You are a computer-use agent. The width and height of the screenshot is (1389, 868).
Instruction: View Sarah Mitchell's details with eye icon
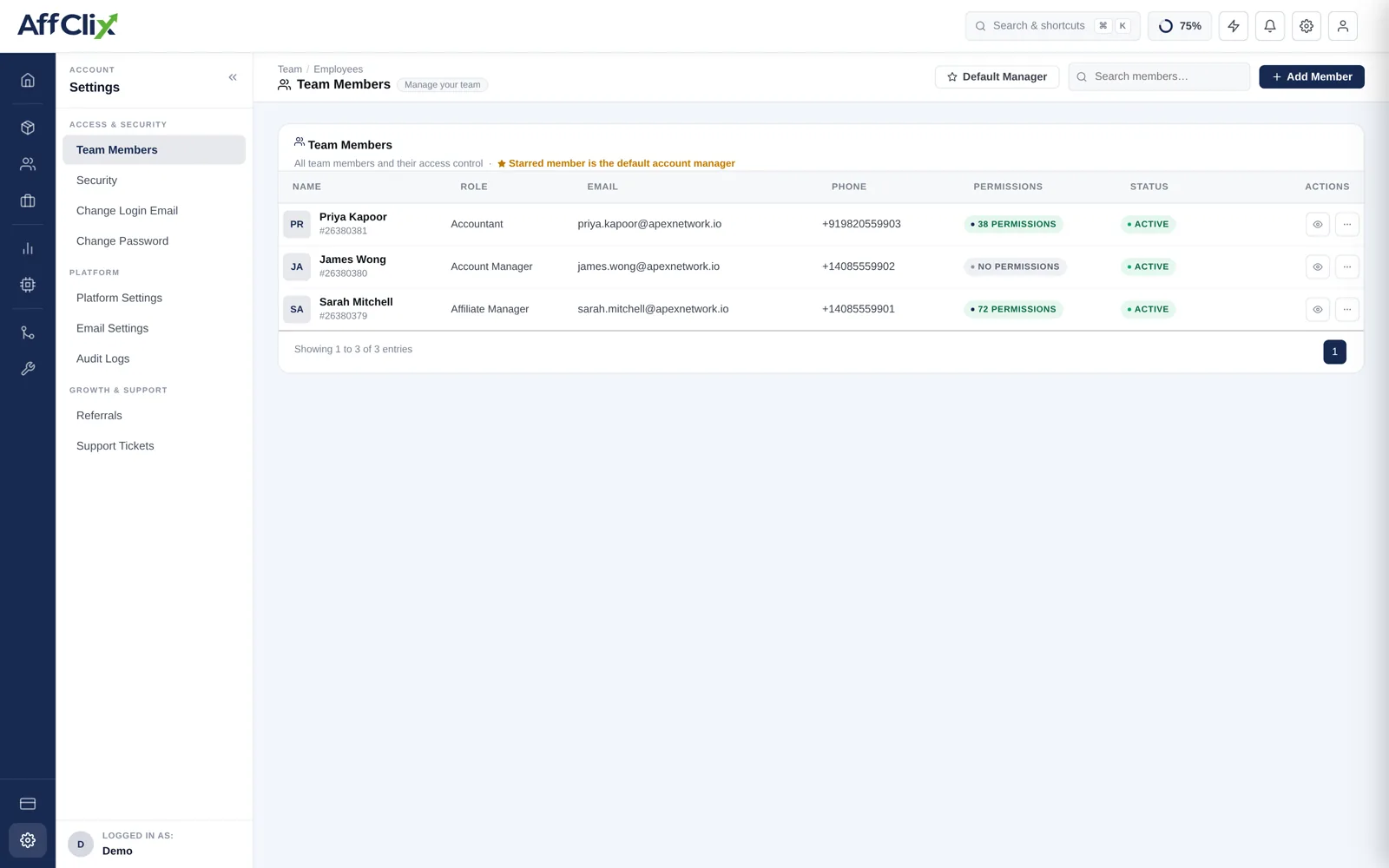(1318, 309)
